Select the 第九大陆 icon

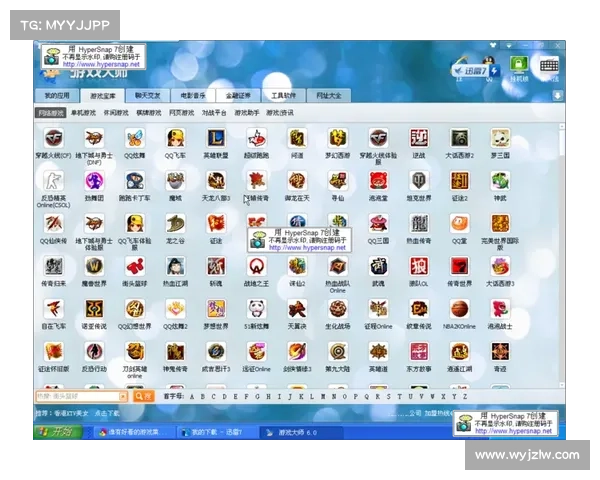click(338, 352)
